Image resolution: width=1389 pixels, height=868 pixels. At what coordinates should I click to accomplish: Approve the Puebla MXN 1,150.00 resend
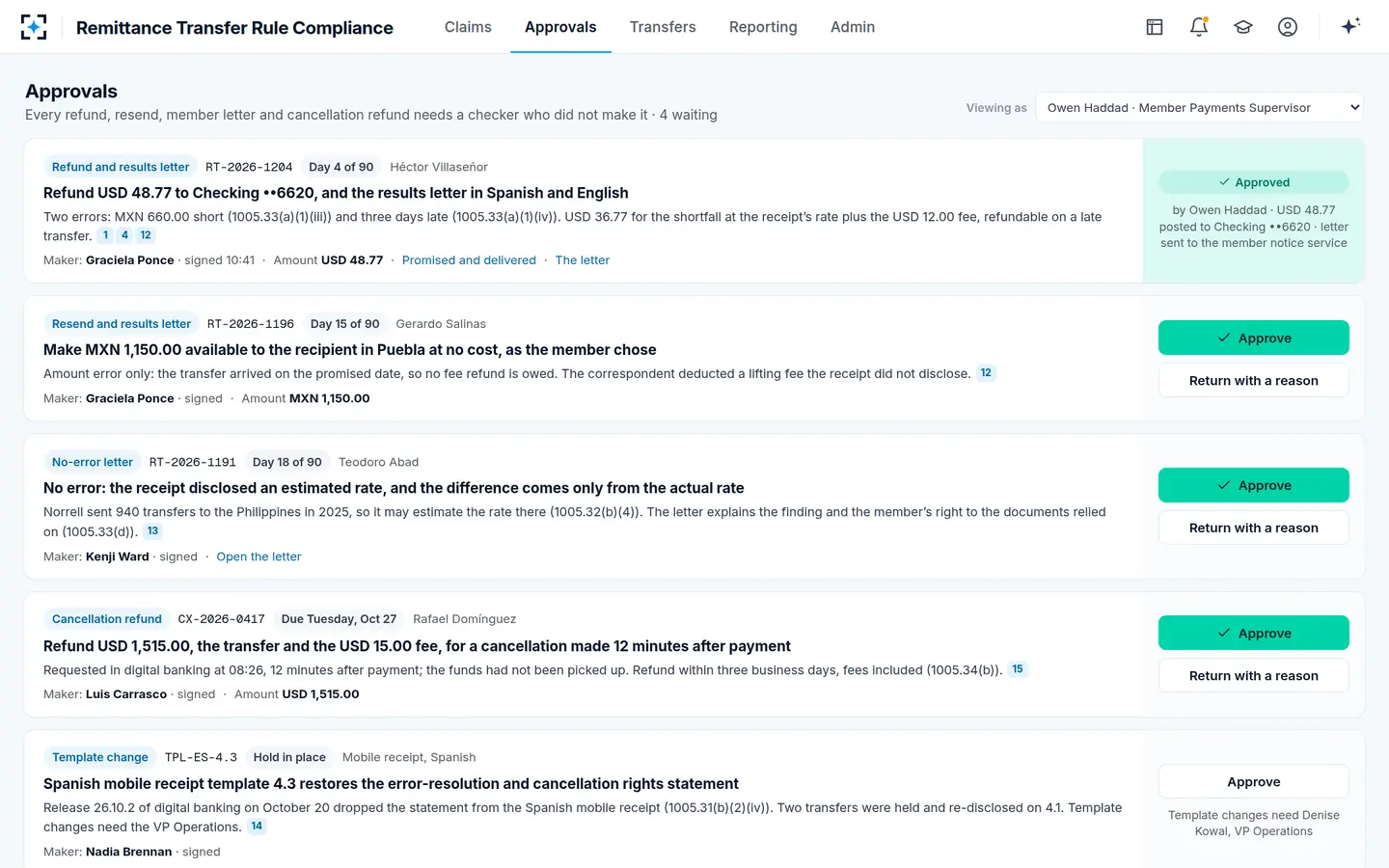(1254, 339)
